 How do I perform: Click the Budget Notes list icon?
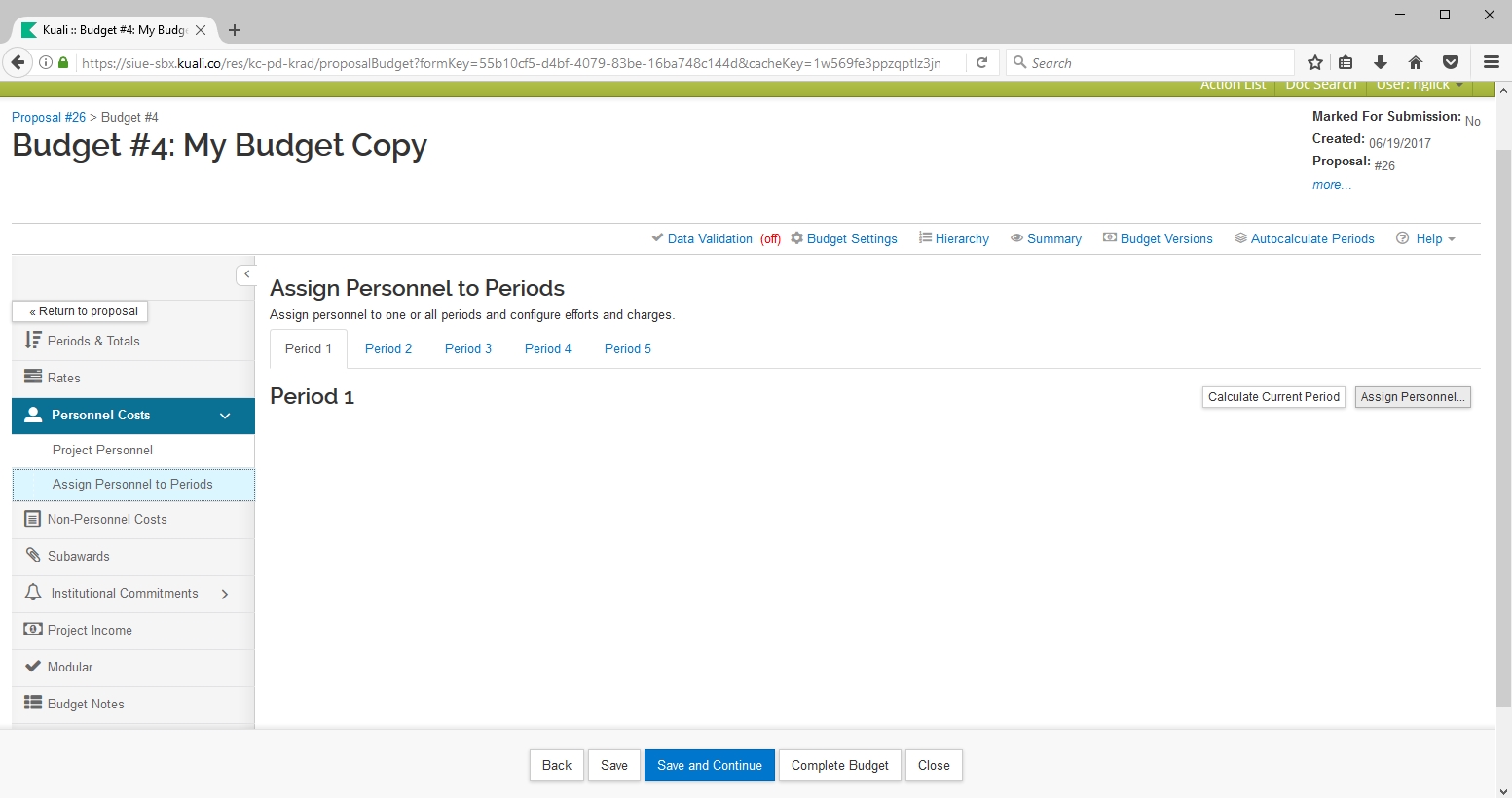(x=32, y=704)
